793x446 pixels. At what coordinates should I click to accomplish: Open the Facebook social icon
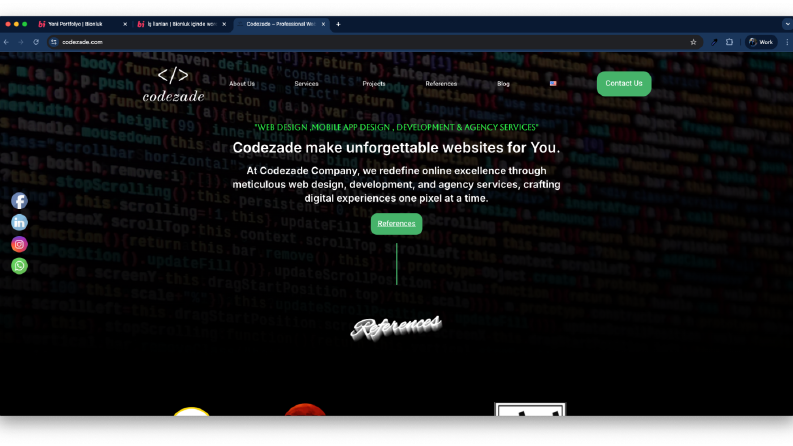coord(19,201)
